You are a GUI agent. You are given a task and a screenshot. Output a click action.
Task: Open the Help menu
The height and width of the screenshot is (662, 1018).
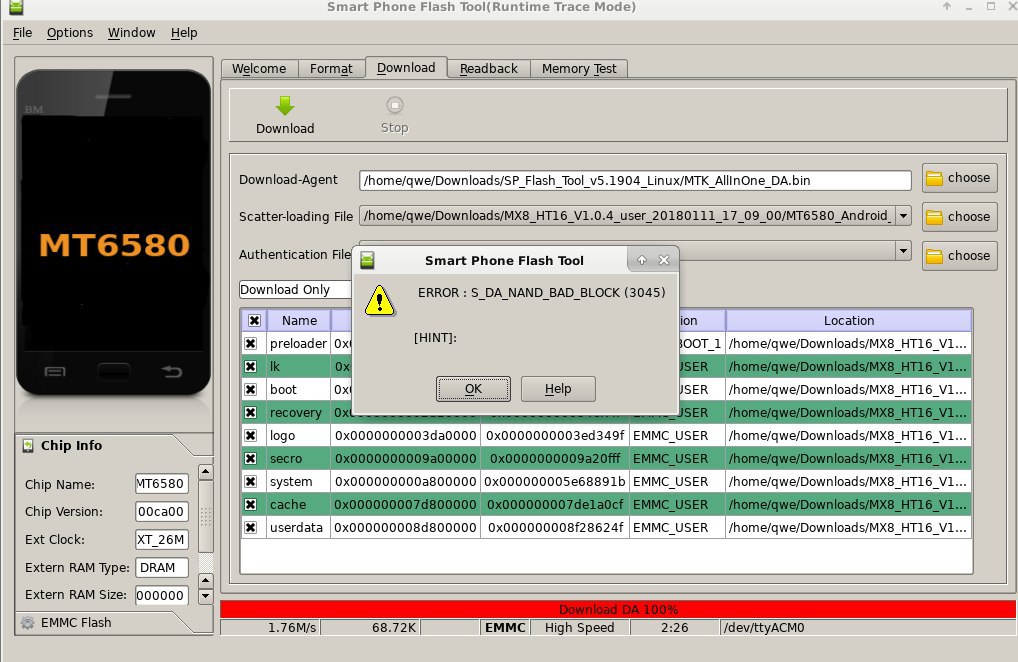[184, 32]
